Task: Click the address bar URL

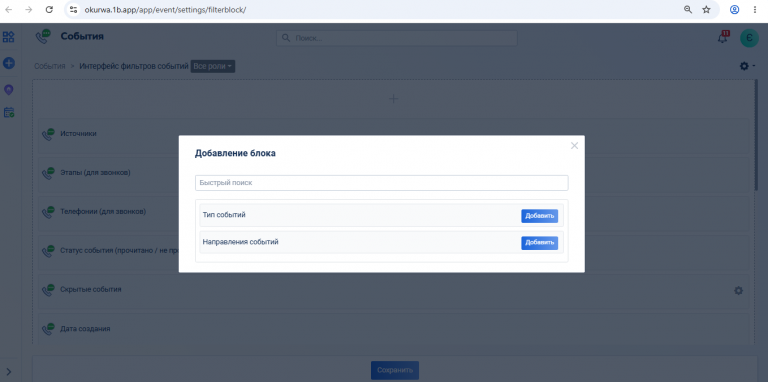Action: tap(165, 9)
